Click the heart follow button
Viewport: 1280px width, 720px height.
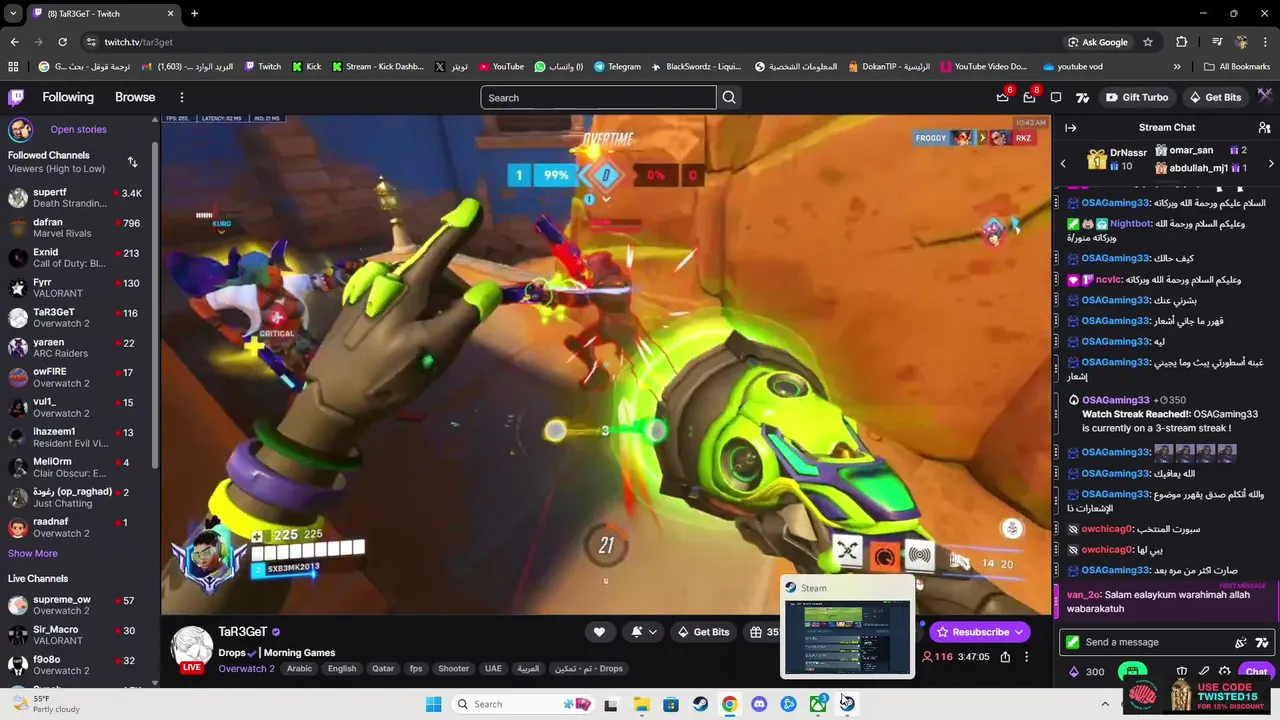pos(599,631)
